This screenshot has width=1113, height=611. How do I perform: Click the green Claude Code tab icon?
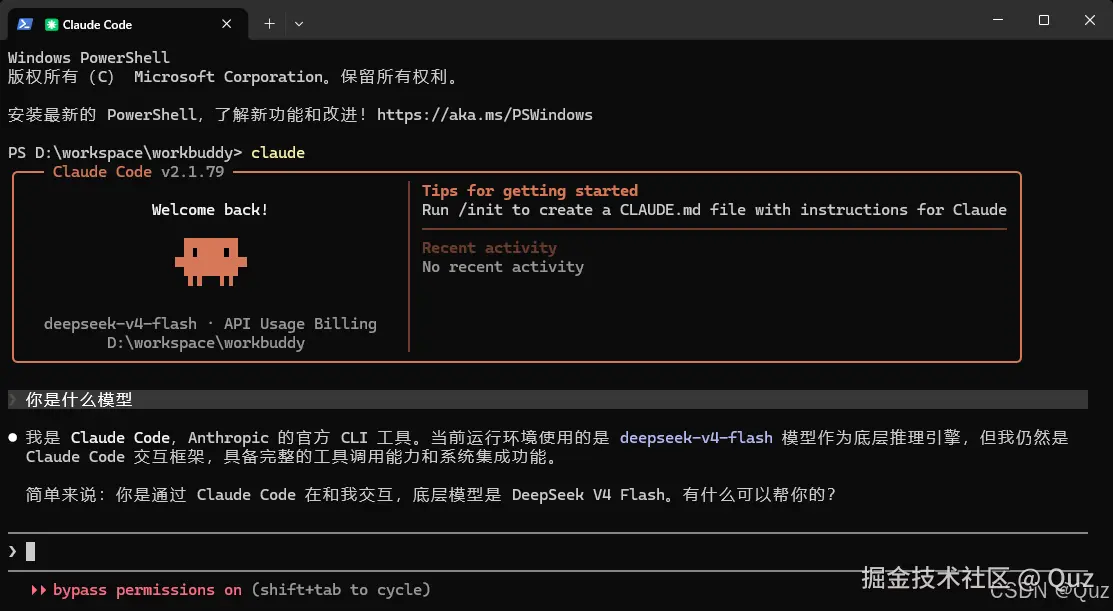51,24
